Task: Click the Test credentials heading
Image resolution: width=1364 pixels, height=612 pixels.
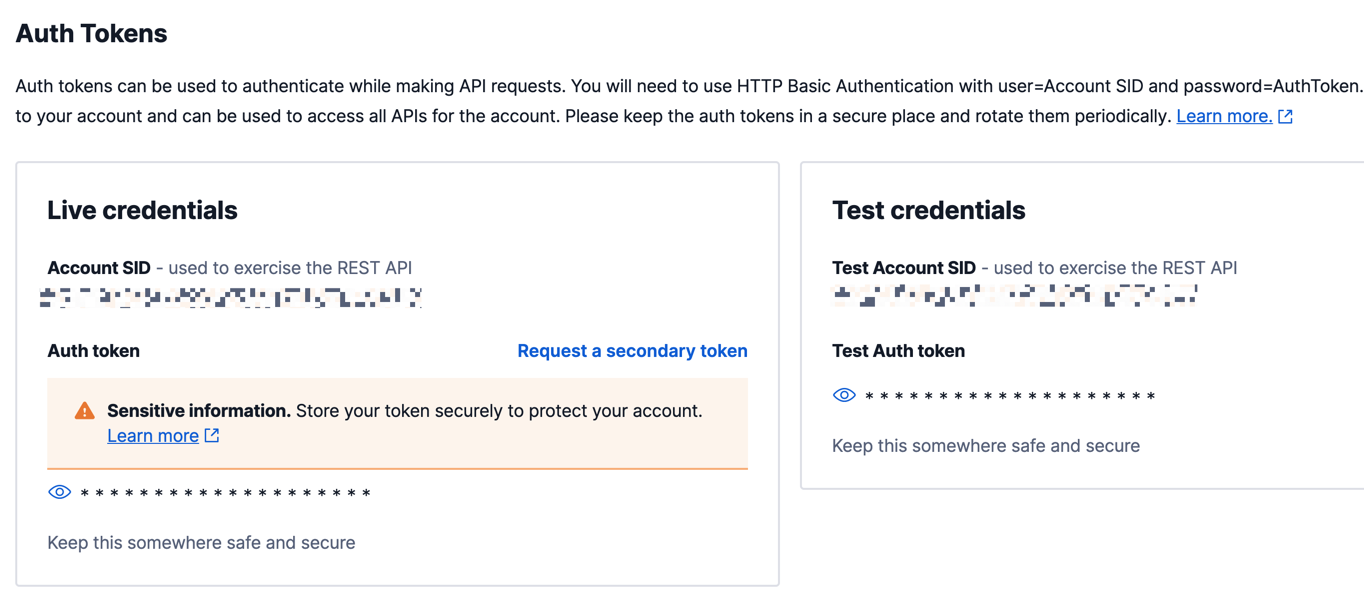Action: point(928,210)
